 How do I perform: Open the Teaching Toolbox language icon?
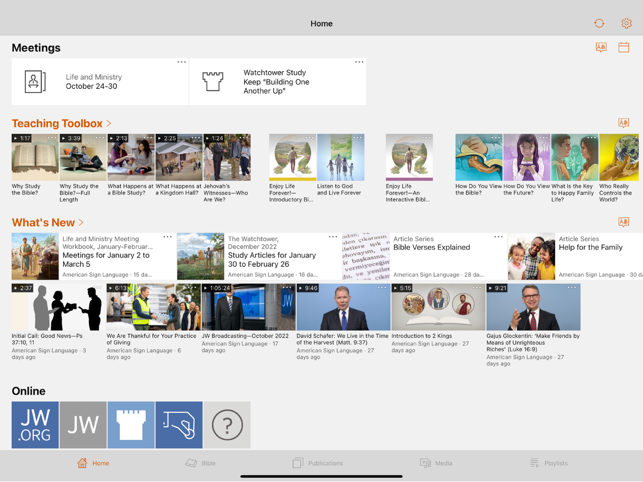(624, 123)
